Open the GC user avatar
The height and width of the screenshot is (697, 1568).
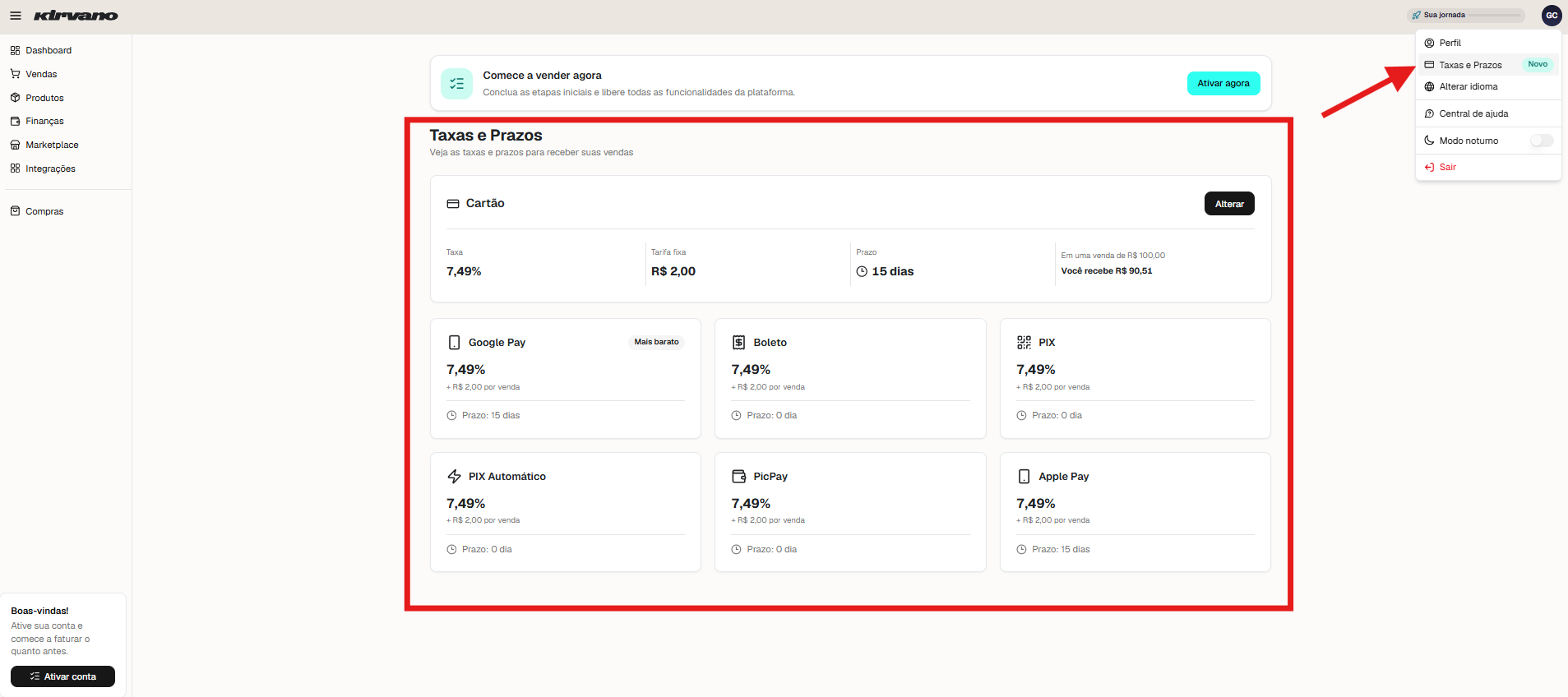[1552, 16]
